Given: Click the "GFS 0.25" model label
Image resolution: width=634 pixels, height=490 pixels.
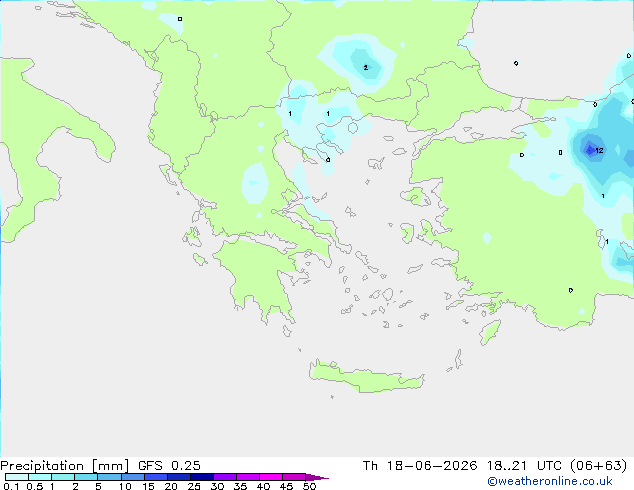Looking at the screenshot, I should point(169,466).
